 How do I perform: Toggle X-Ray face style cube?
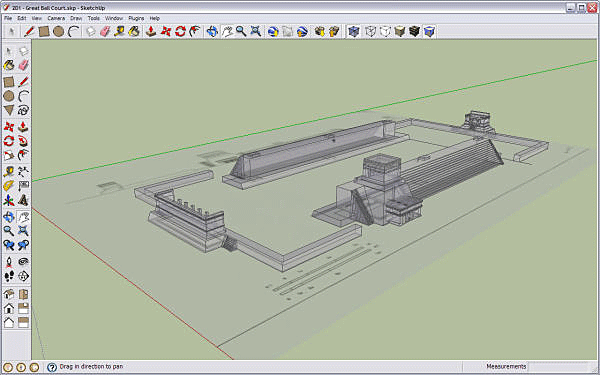pyautogui.click(x=354, y=31)
